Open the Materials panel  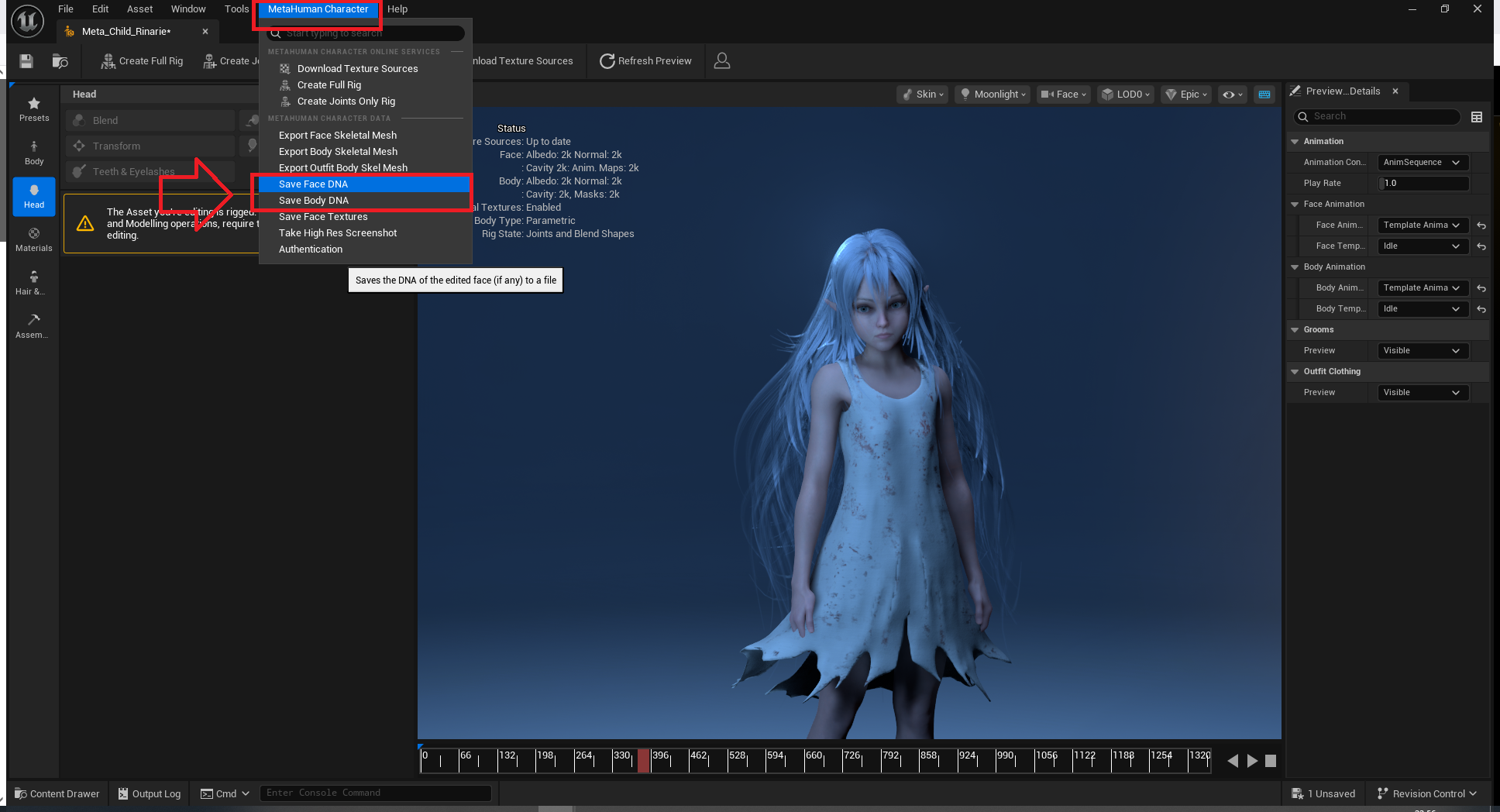coord(33,239)
